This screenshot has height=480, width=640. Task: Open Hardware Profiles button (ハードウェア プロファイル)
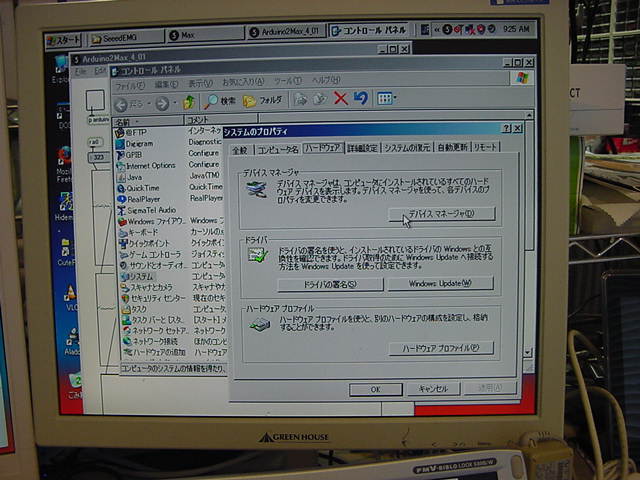pyautogui.click(x=441, y=348)
